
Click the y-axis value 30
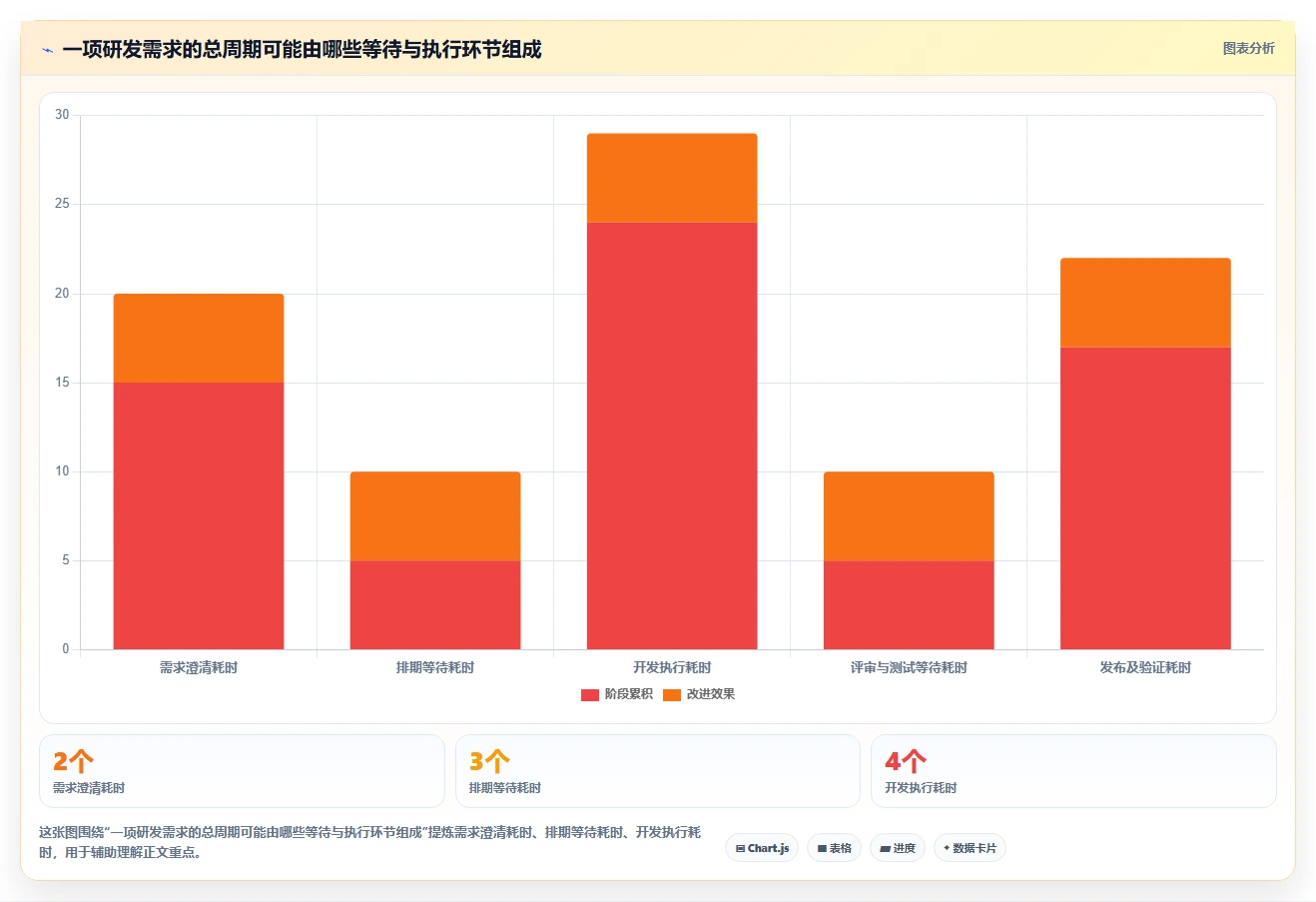62,115
